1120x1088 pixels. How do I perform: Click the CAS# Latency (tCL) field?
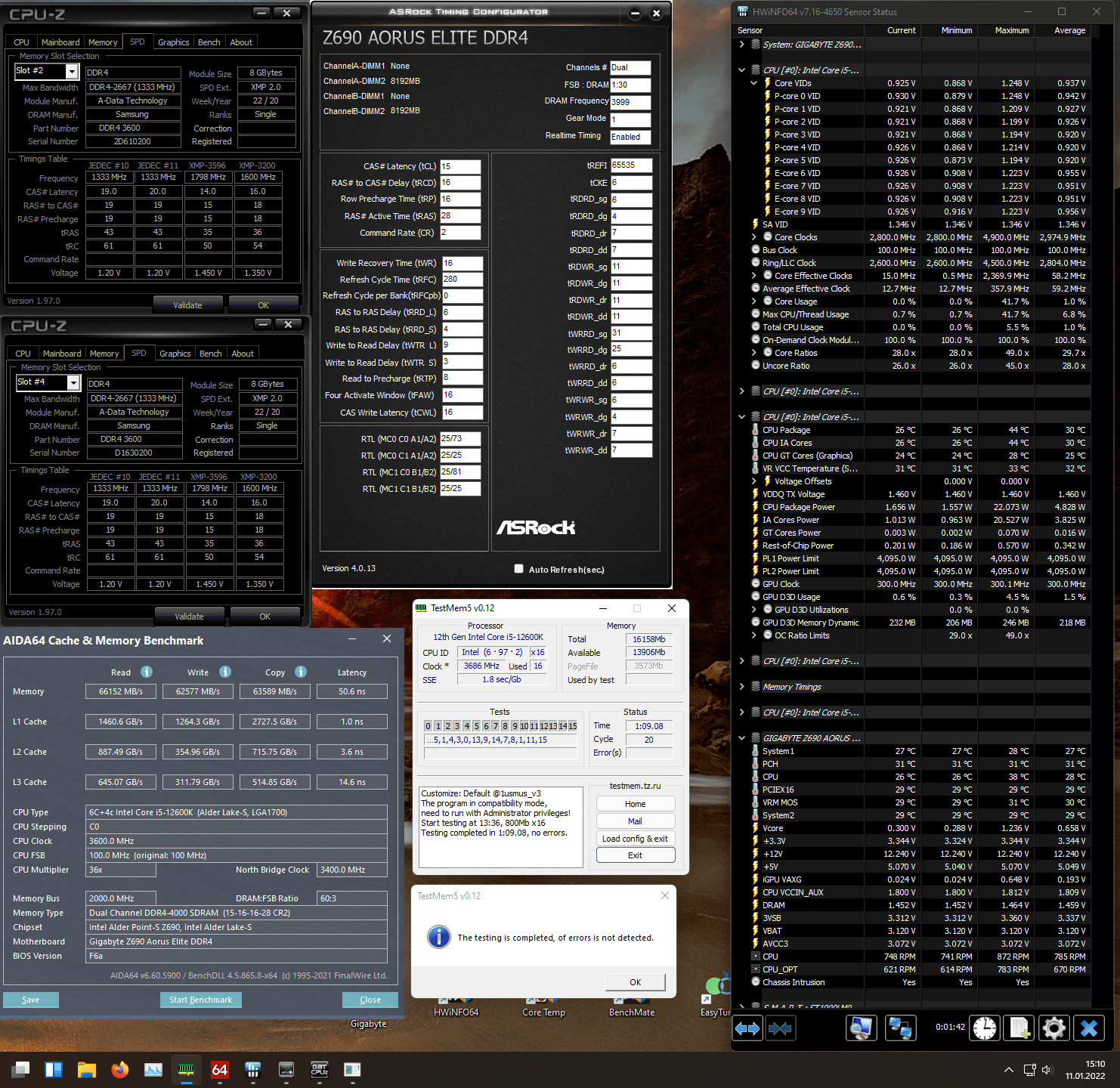(460, 166)
